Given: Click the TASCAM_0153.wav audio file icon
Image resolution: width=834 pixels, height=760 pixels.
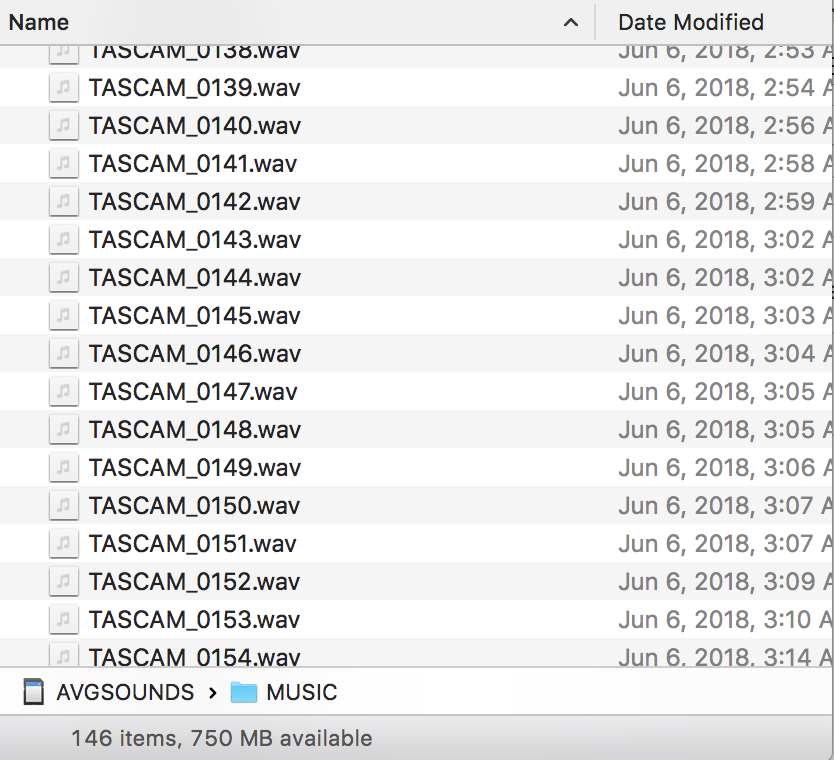Looking at the screenshot, I should click(x=63, y=620).
